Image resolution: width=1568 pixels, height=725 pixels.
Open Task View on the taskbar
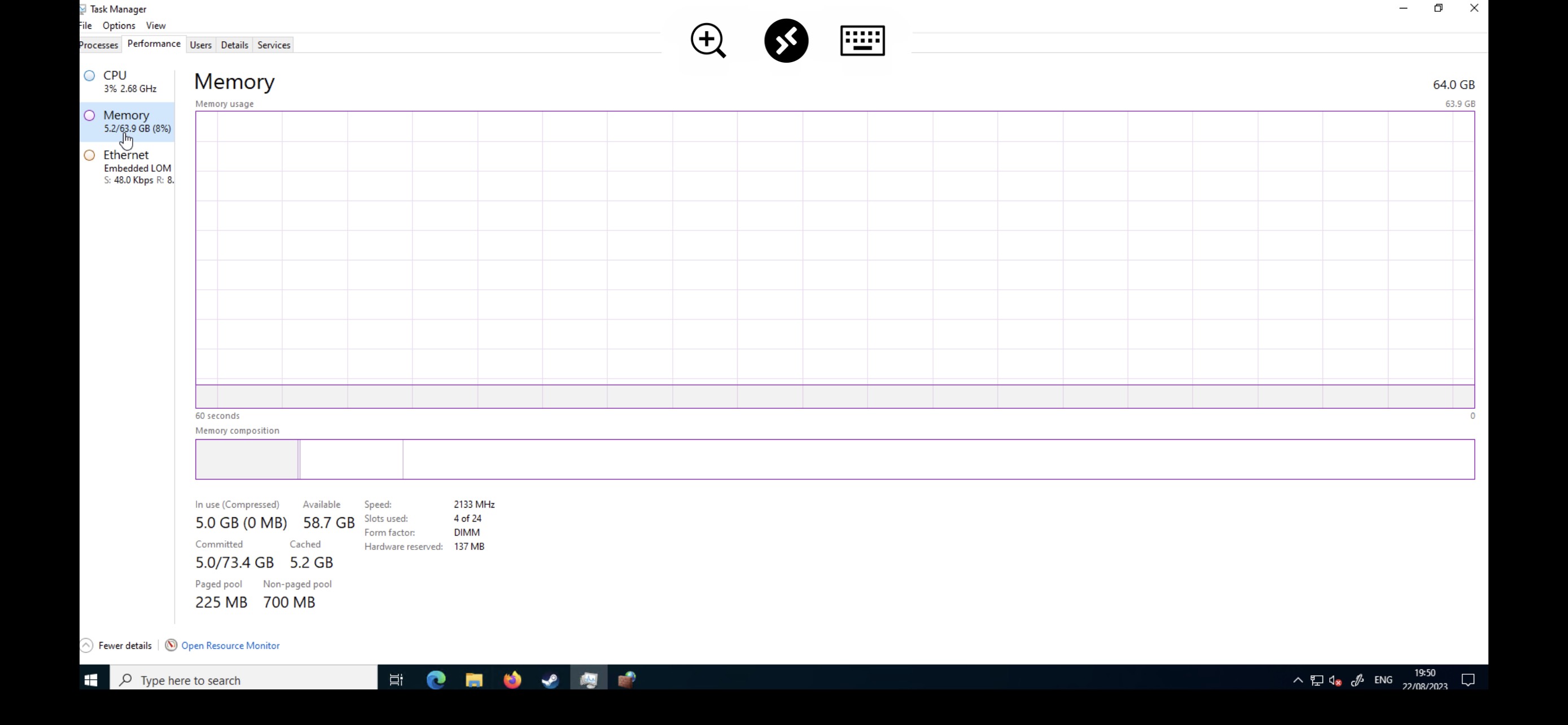[396, 680]
